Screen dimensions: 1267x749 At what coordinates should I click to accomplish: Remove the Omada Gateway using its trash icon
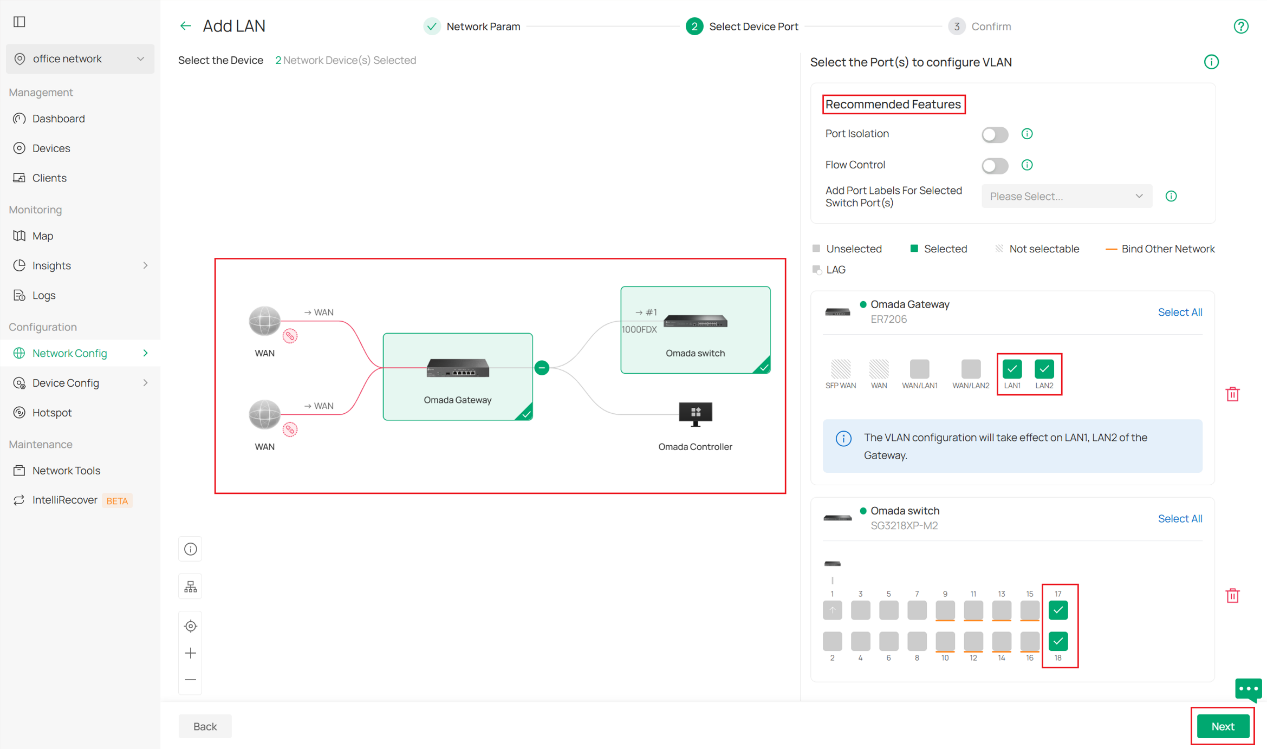click(x=1232, y=394)
